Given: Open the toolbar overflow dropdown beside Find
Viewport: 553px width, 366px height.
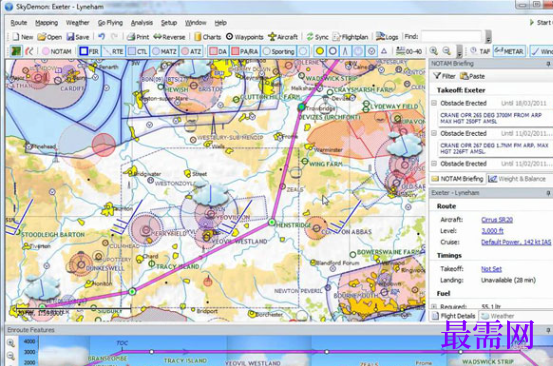Looking at the screenshot, I should coord(488,37).
